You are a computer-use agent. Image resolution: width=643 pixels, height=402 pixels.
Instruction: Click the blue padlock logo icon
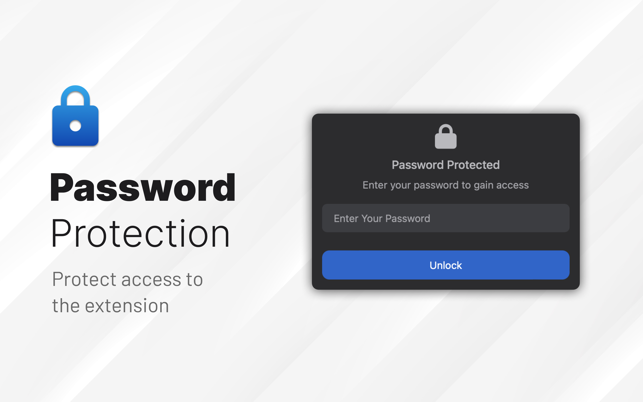pyautogui.click(x=75, y=116)
